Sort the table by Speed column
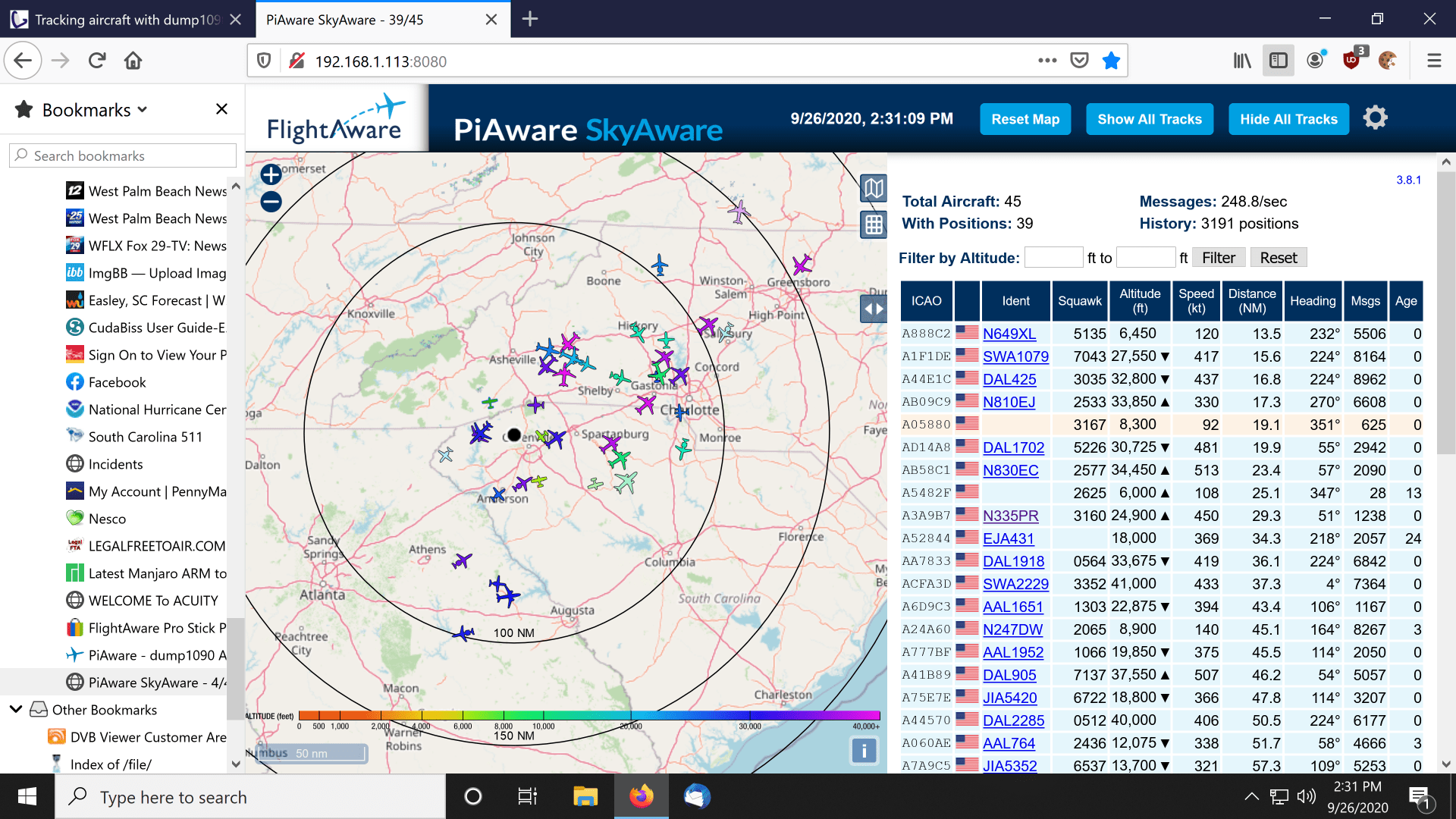Image resolution: width=1456 pixels, height=819 pixels. click(x=1196, y=301)
